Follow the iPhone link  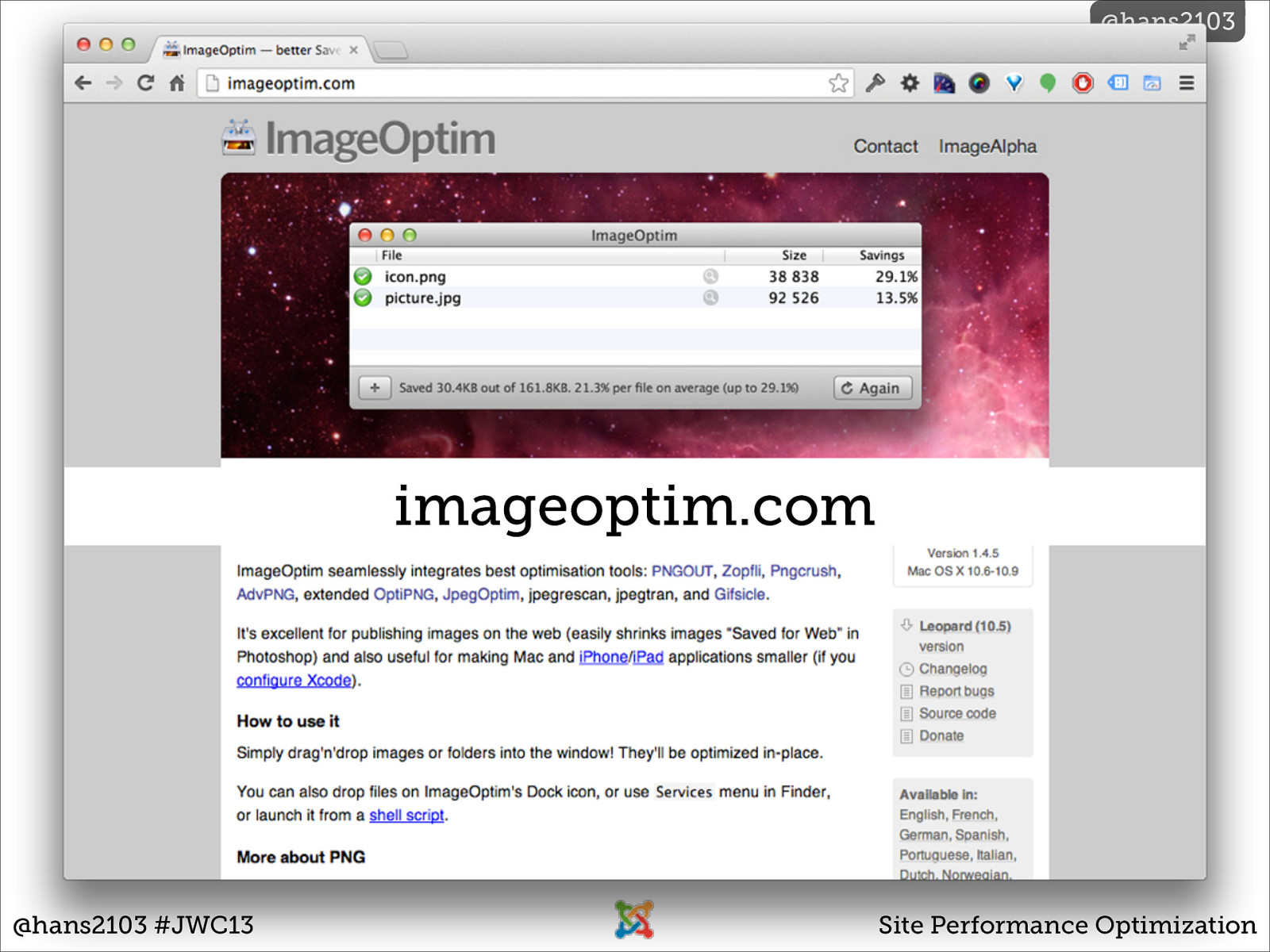pyautogui.click(x=603, y=657)
